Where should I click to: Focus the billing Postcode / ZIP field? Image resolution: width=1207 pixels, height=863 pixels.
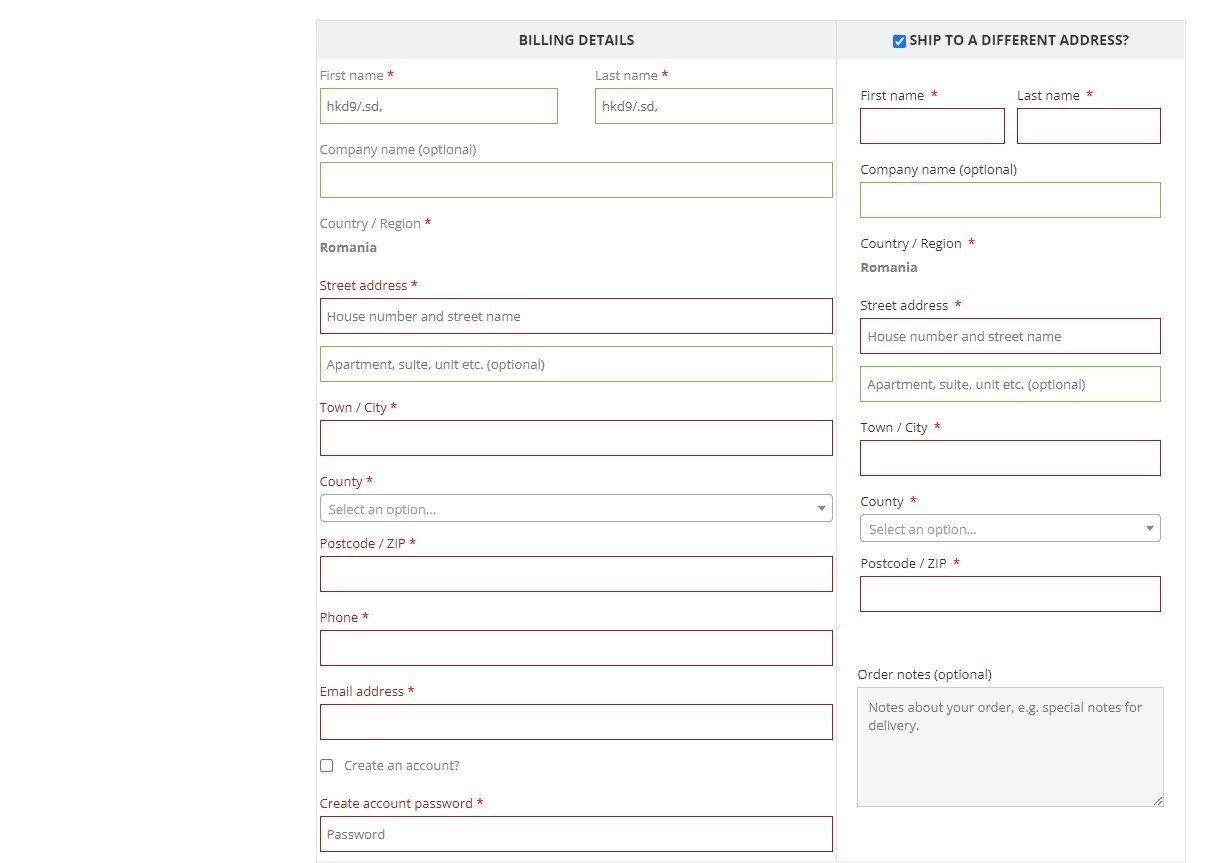click(576, 574)
